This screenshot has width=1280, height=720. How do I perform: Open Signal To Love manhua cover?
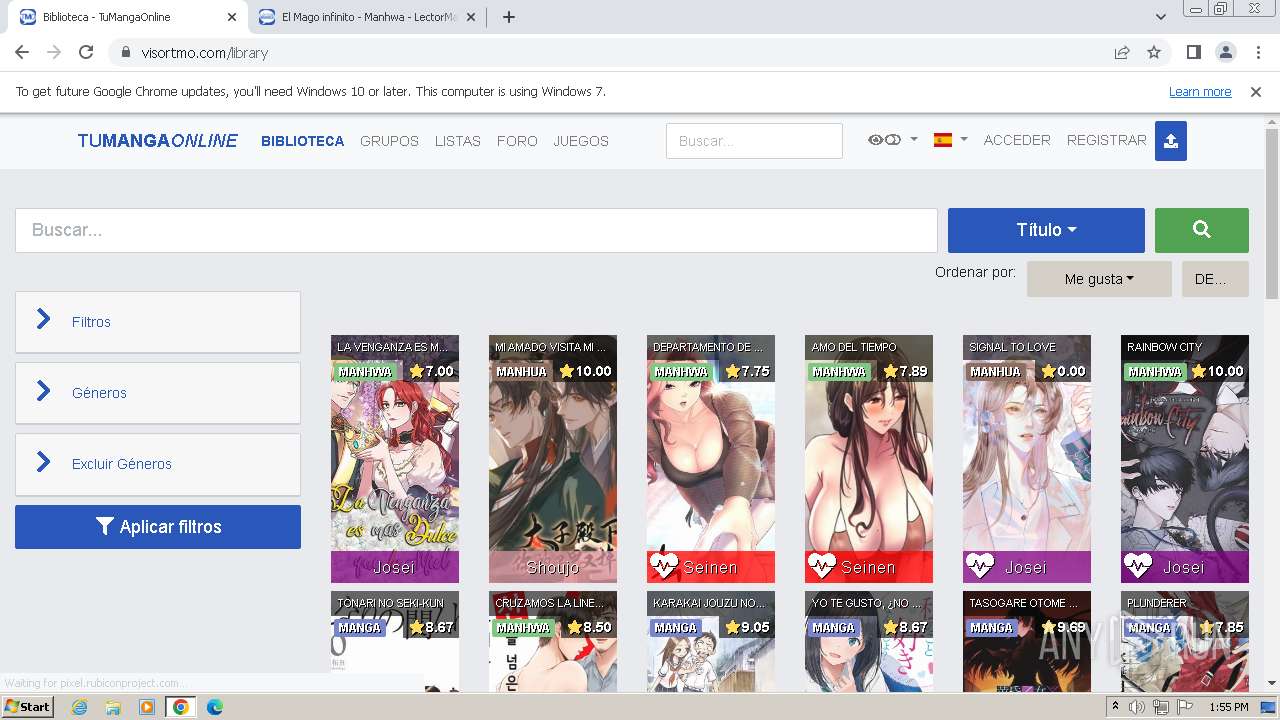(x=1027, y=459)
